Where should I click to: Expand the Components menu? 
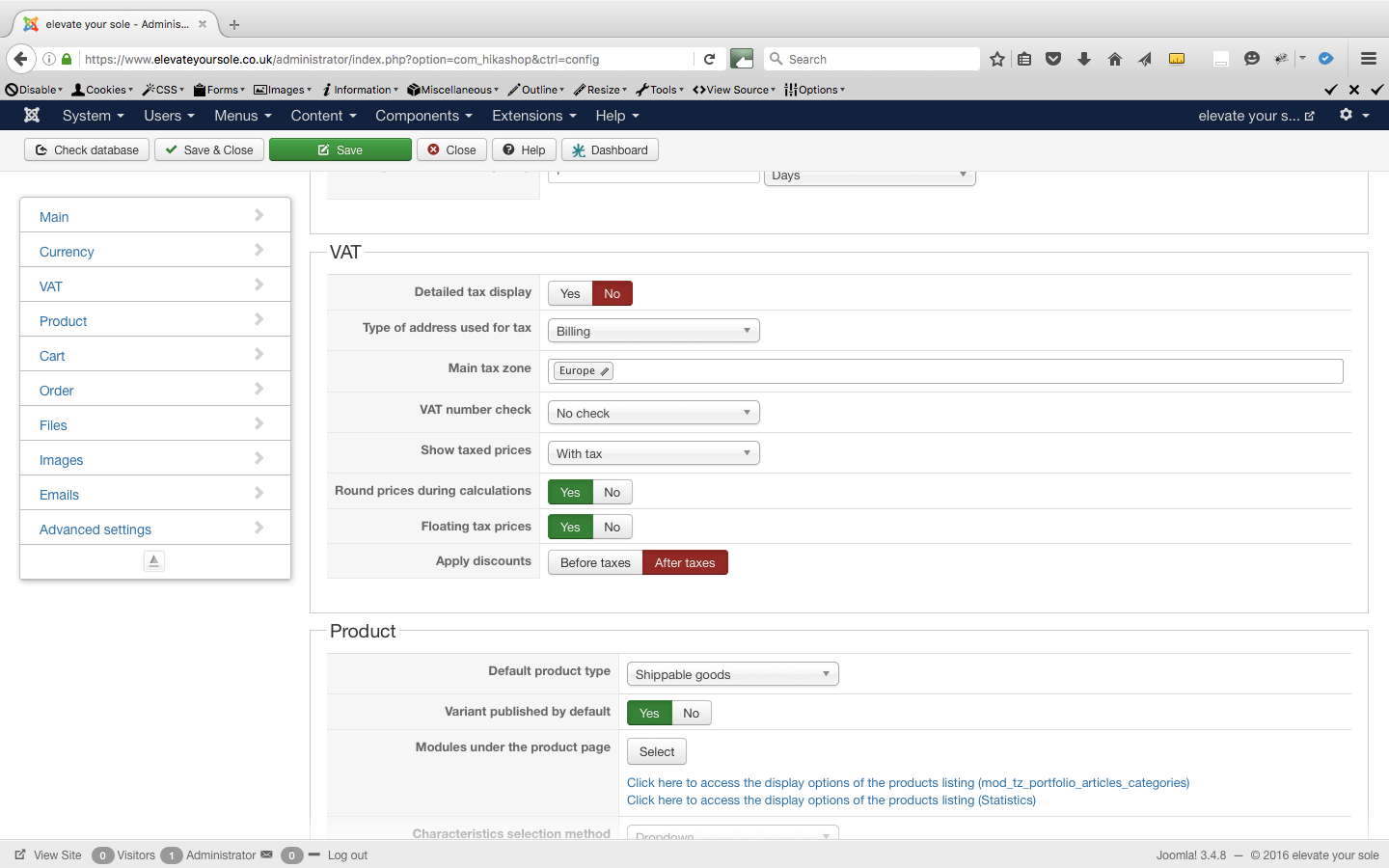click(x=423, y=116)
